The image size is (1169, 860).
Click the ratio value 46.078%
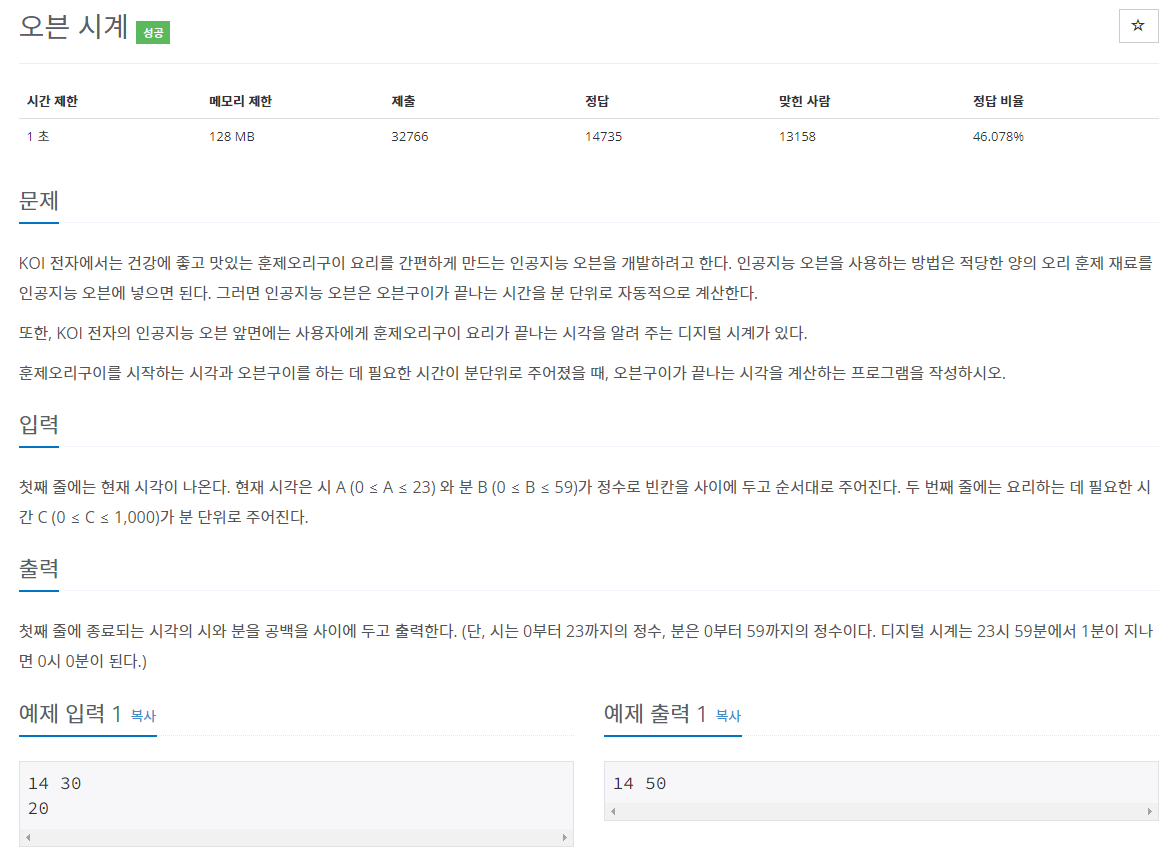point(998,136)
